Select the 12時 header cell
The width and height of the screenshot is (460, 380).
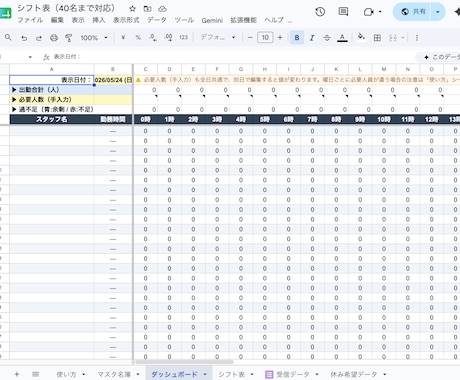point(431,119)
